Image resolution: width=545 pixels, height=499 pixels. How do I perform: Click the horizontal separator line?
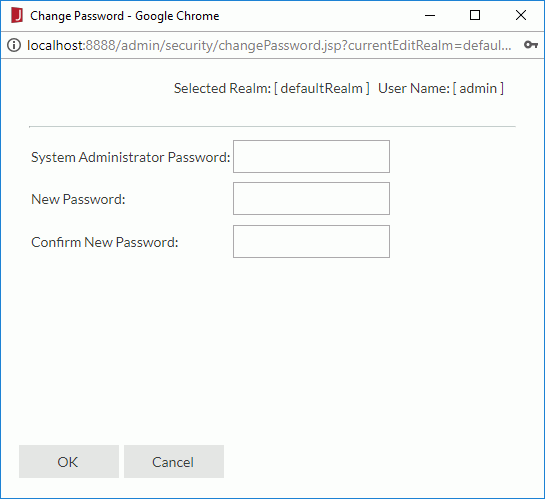point(272,127)
